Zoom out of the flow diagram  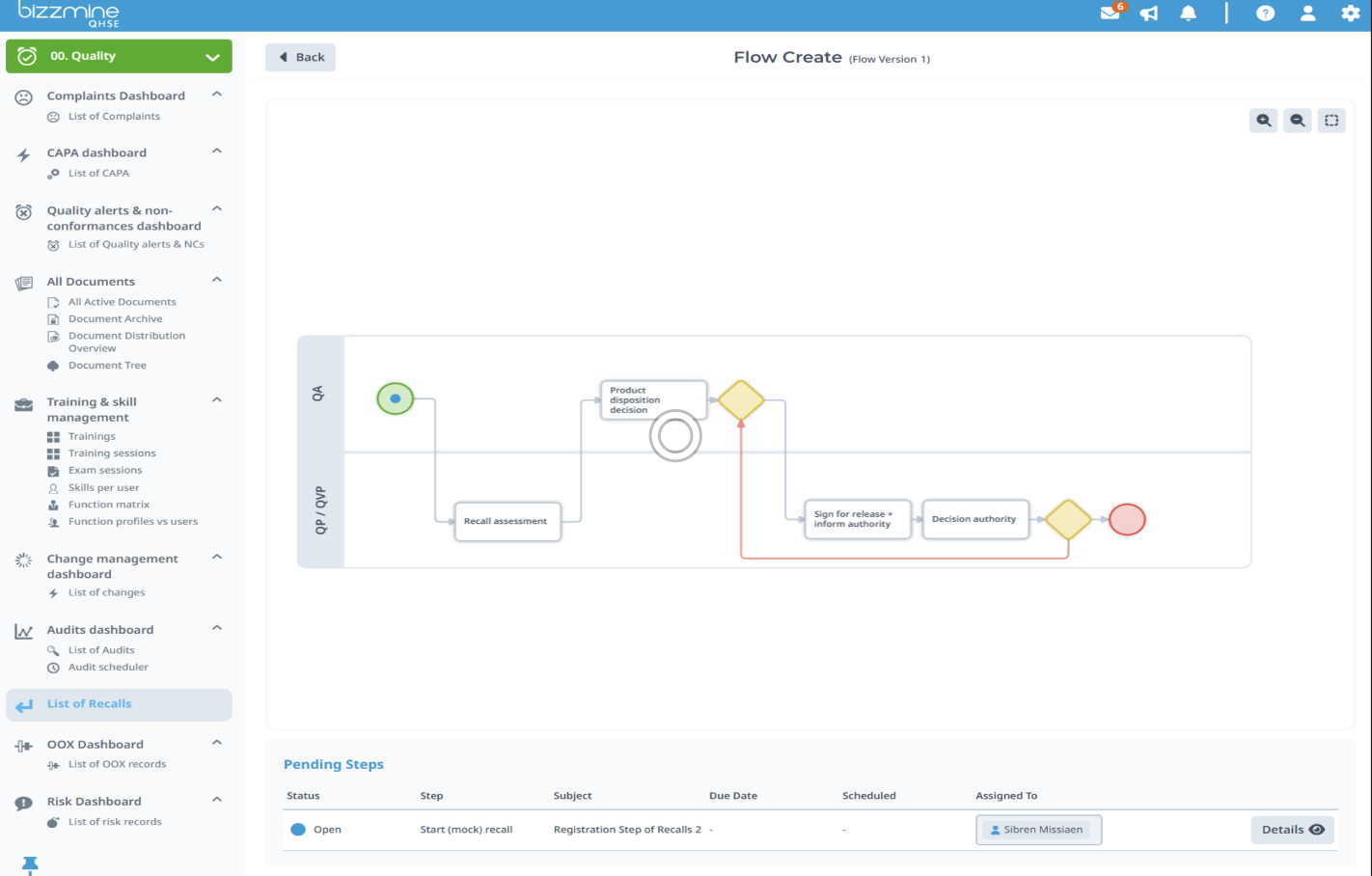click(1298, 121)
